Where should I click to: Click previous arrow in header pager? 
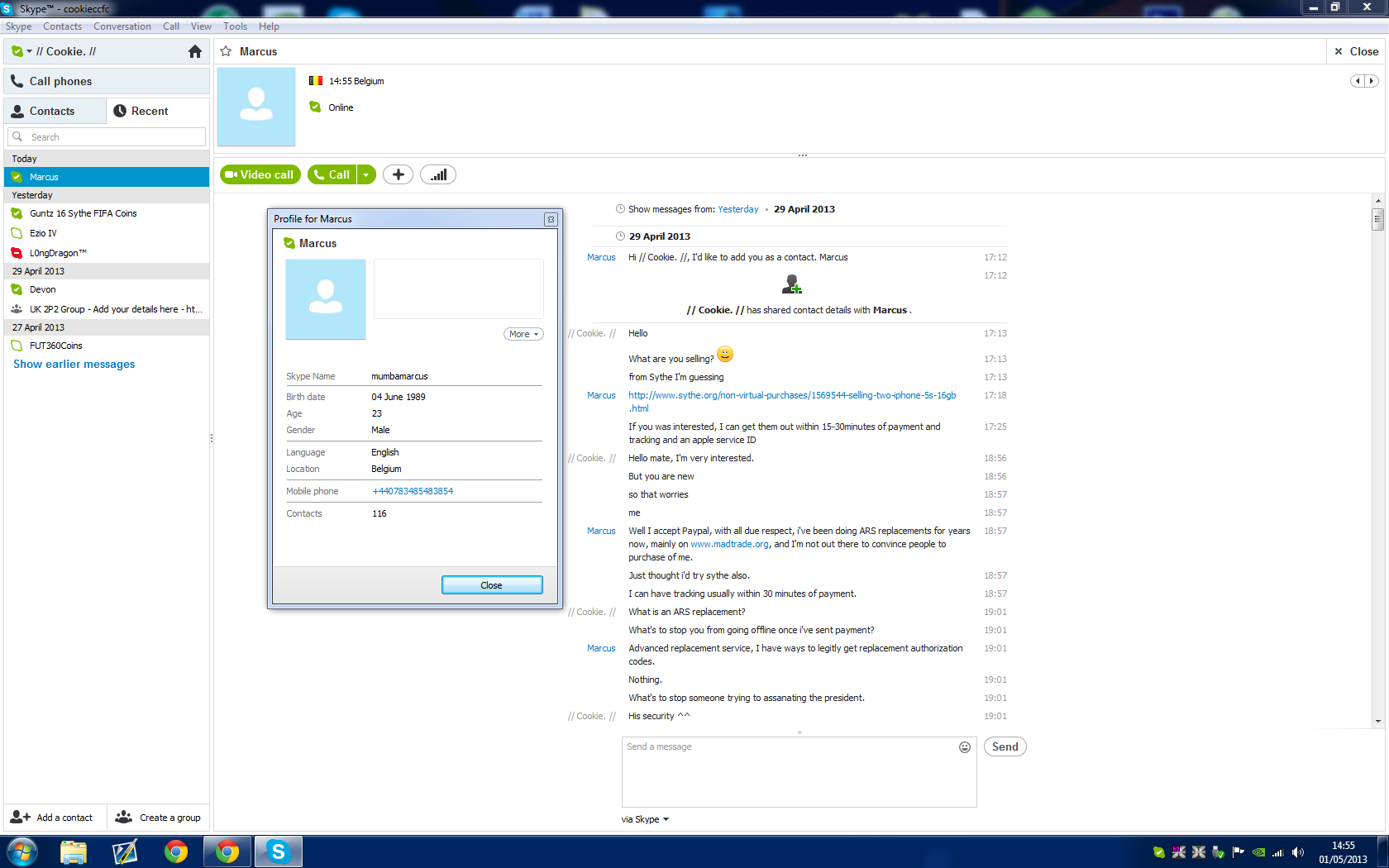pyautogui.click(x=1358, y=81)
